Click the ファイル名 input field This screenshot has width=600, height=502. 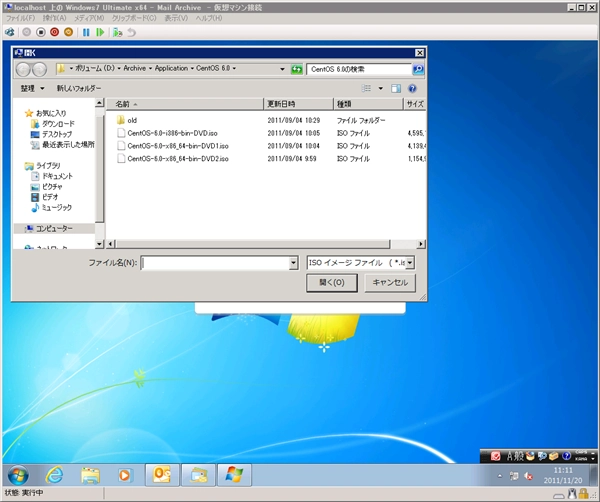pos(215,263)
